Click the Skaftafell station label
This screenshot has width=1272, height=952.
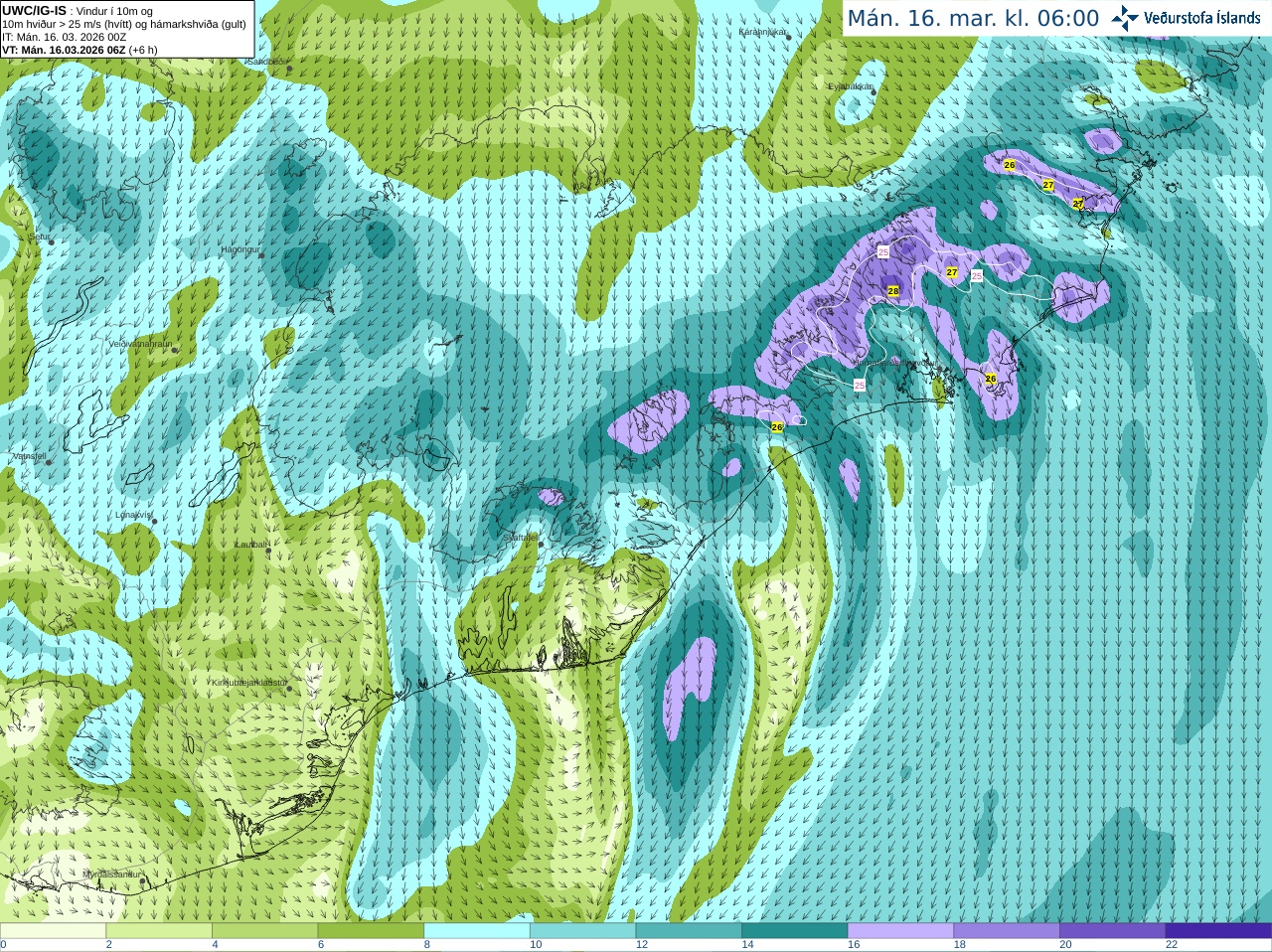(520, 537)
